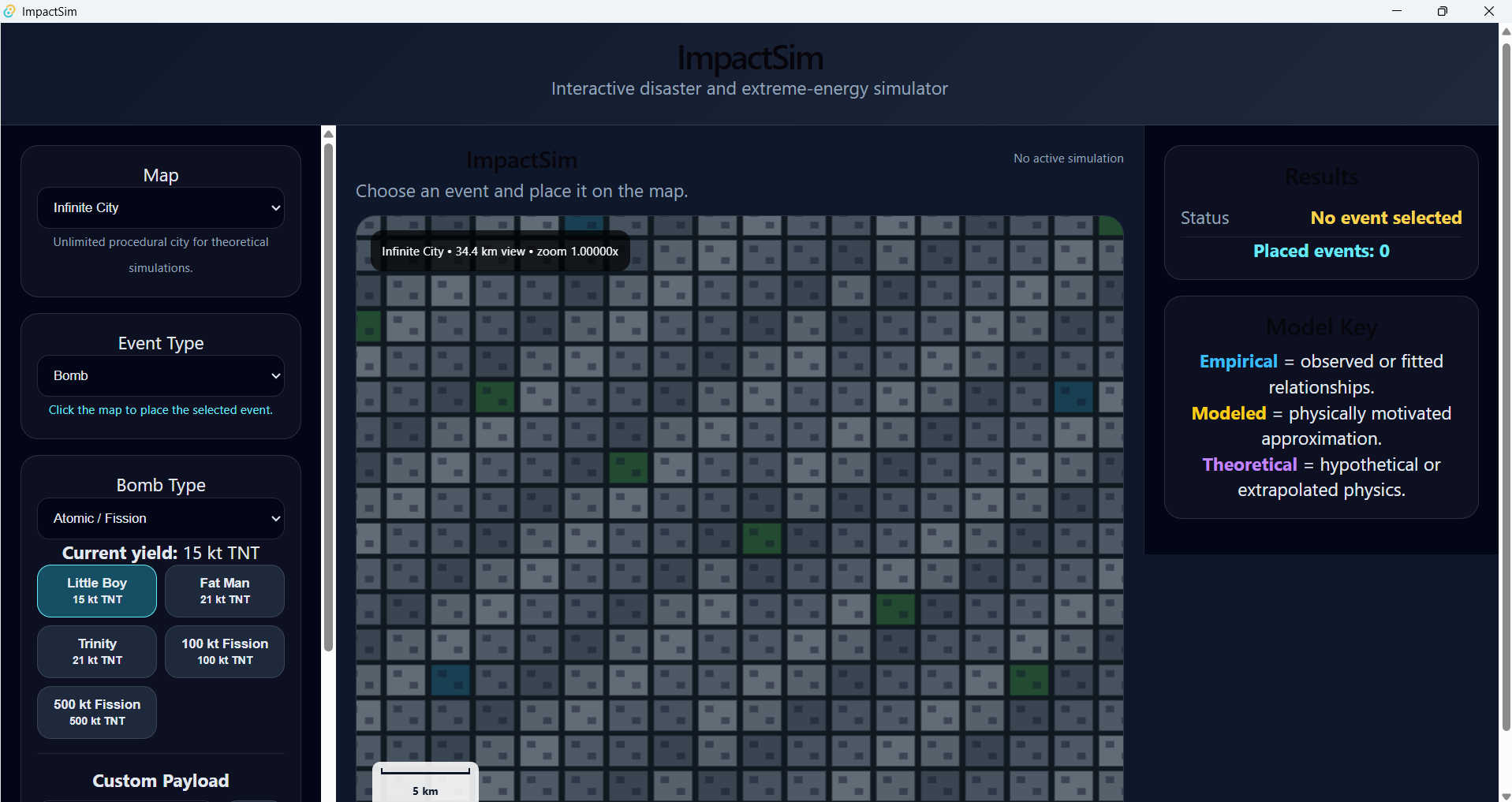Image resolution: width=1512 pixels, height=802 pixels.
Task: Click the 5 km scale bar
Action: point(425,781)
